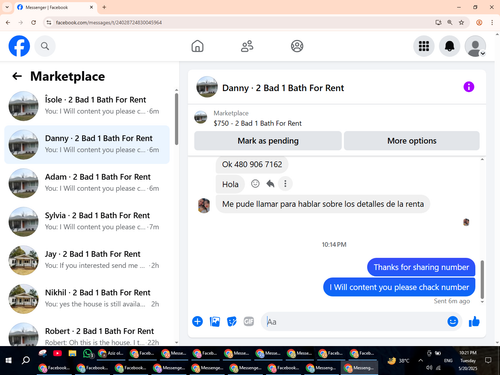The image size is (500, 375).
Task: Open WhatsApp from the taskbar
Action: [x=87, y=353]
